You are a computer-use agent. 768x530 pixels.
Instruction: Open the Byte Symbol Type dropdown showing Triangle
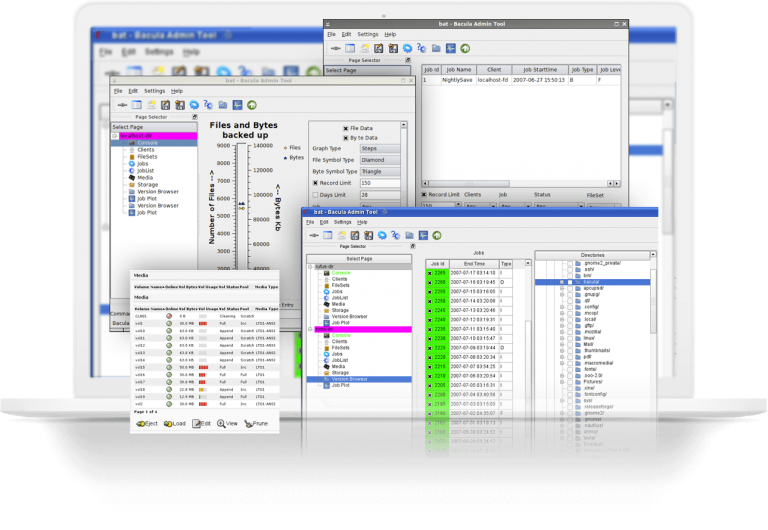coord(380,171)
